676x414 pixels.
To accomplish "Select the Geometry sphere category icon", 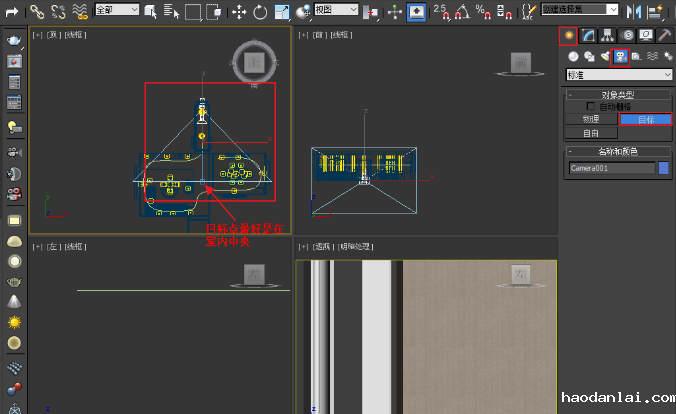I will coord(573,56).
